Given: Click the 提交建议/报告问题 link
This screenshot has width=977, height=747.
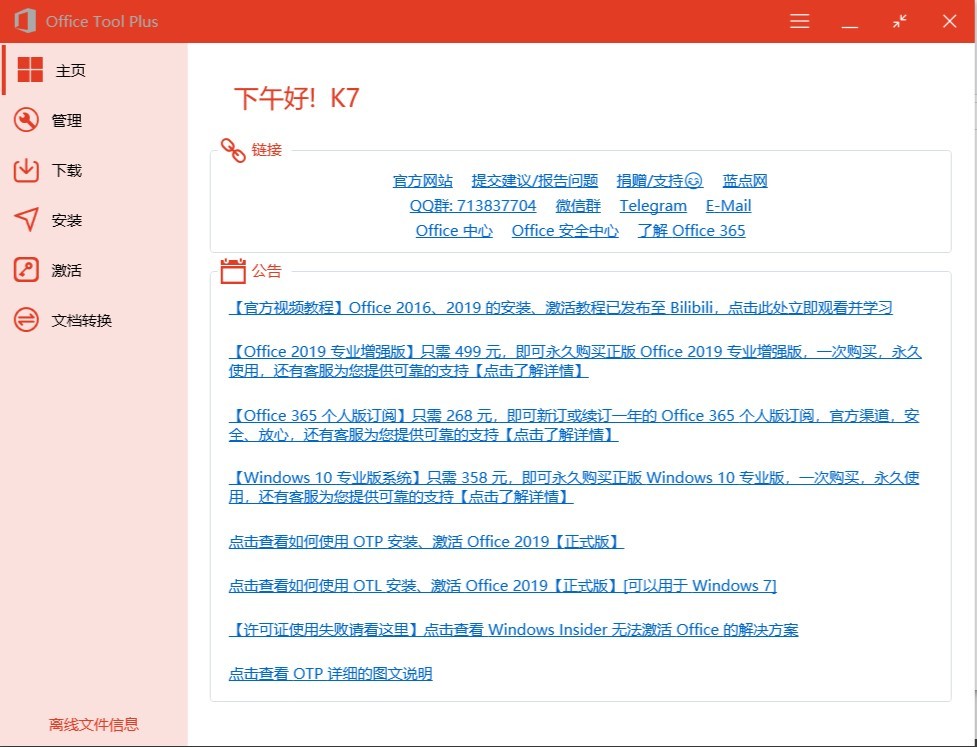Looking at the screenshot, I should click(x=534, y=181).
